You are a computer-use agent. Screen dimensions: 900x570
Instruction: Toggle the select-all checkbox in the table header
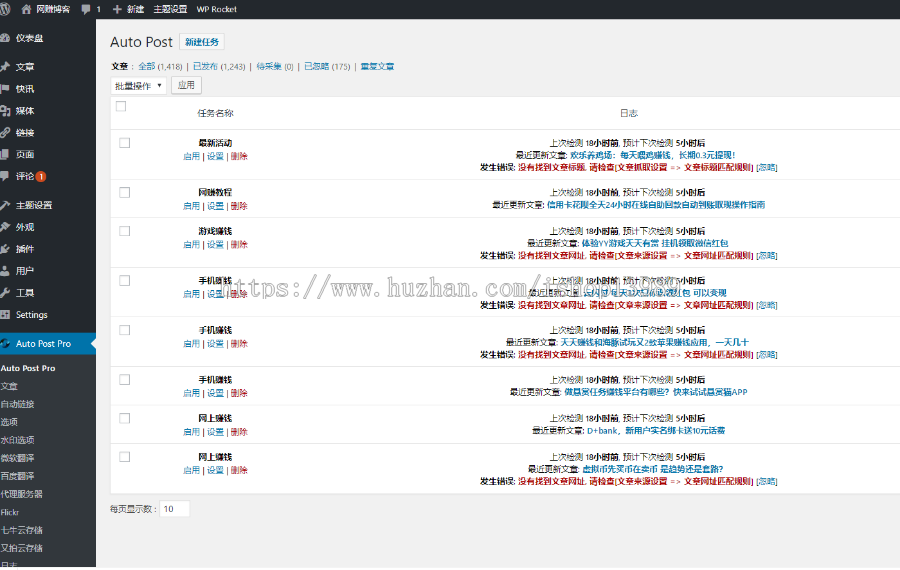[121, 106]
